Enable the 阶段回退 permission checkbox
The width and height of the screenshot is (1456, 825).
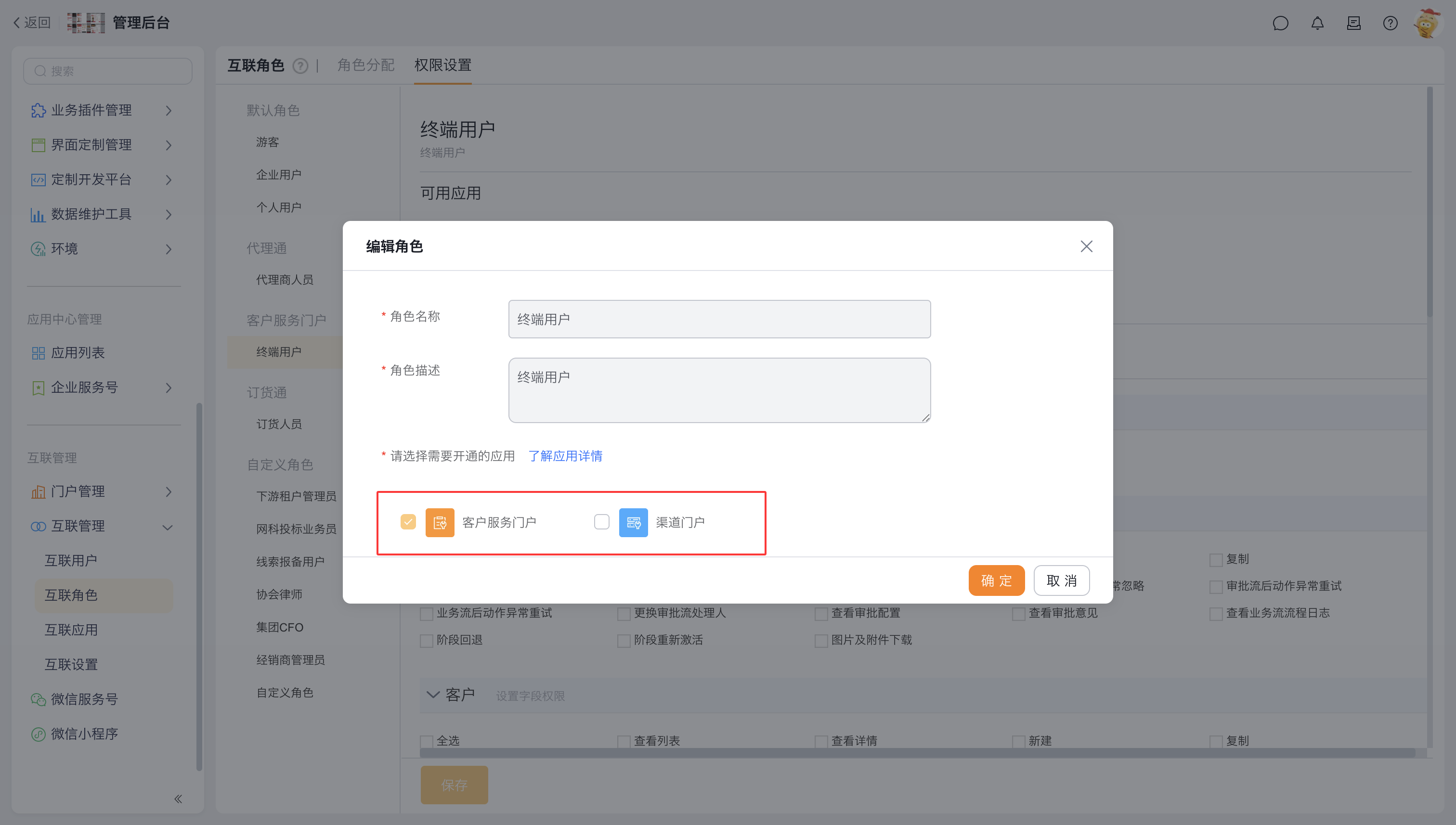point(426,641)
